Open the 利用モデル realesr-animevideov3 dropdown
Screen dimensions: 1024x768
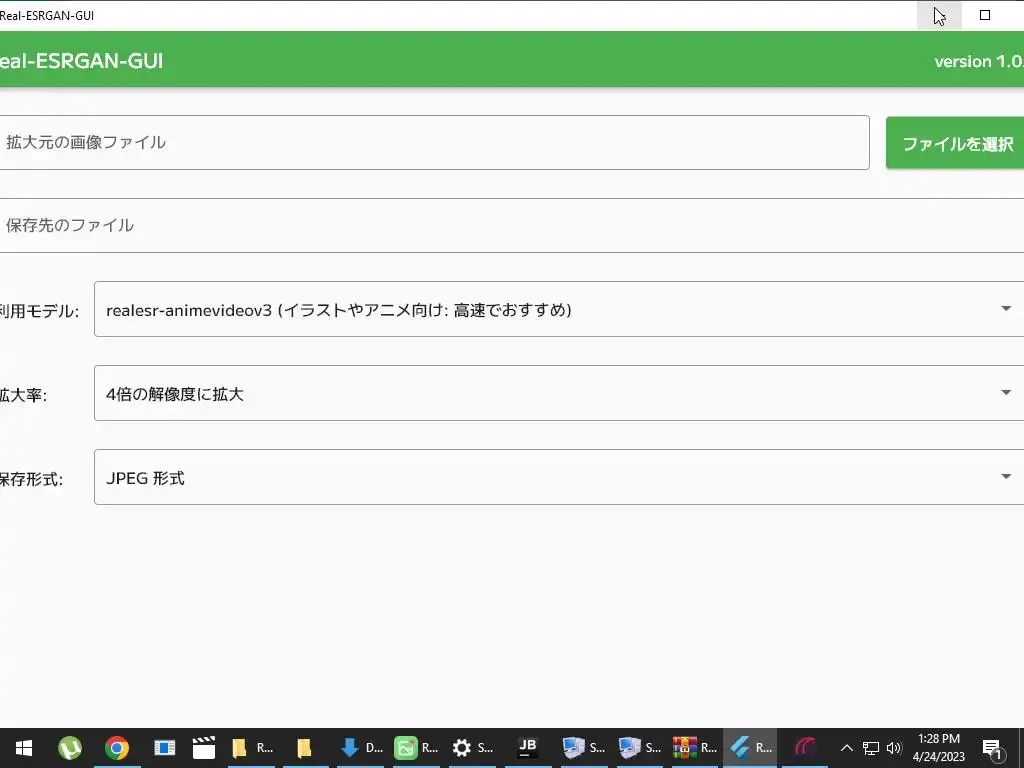559,310
